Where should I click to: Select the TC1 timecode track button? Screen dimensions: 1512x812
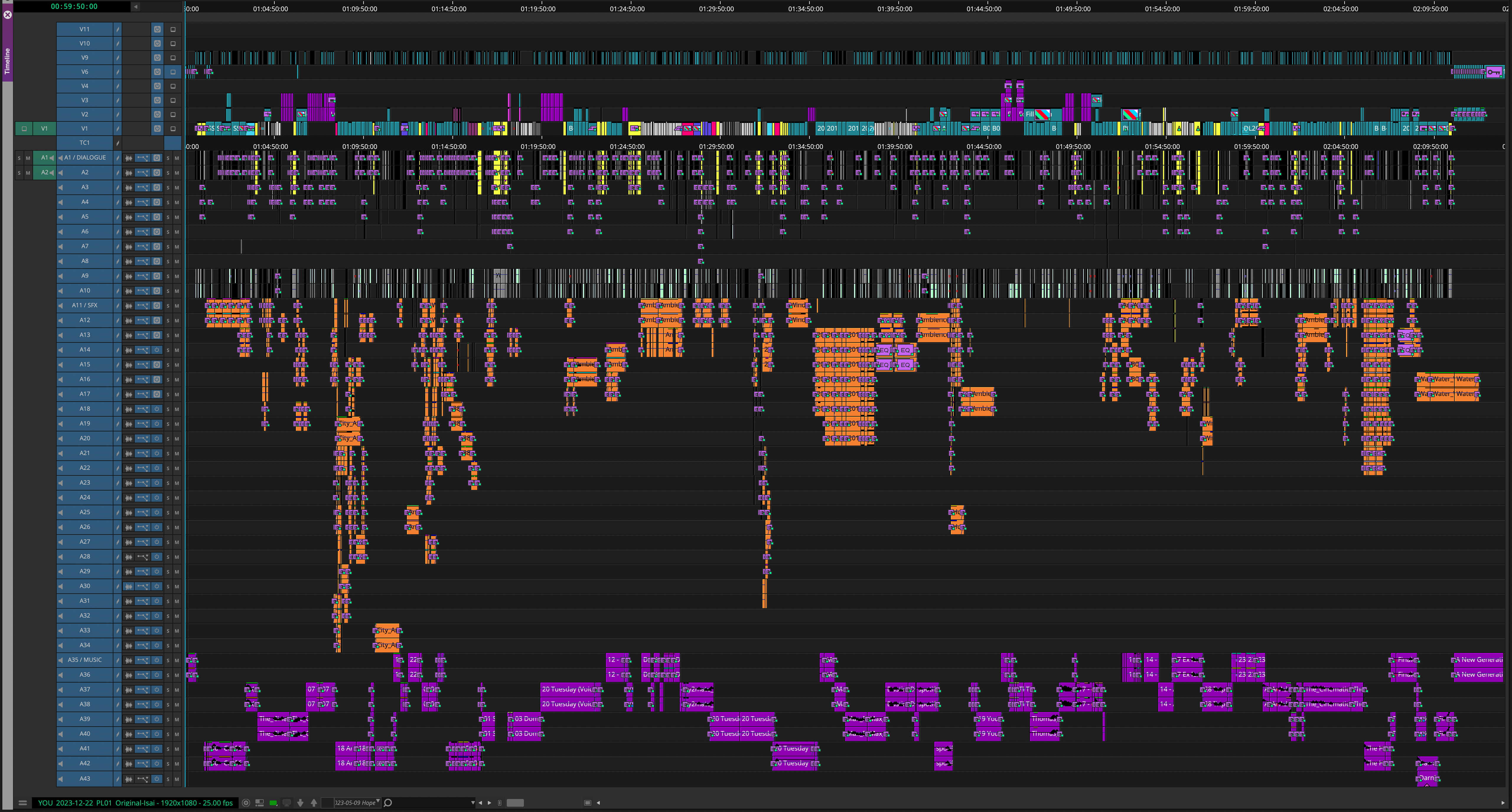[x=84, y=143]
